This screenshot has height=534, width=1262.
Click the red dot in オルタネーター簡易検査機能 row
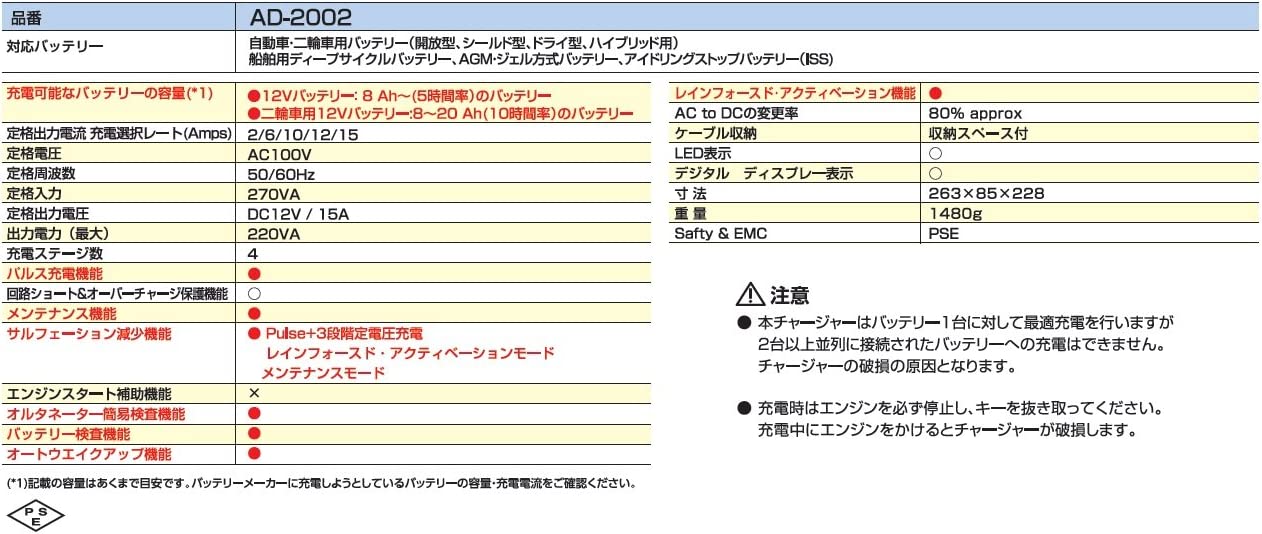click(x=254, y=414)
